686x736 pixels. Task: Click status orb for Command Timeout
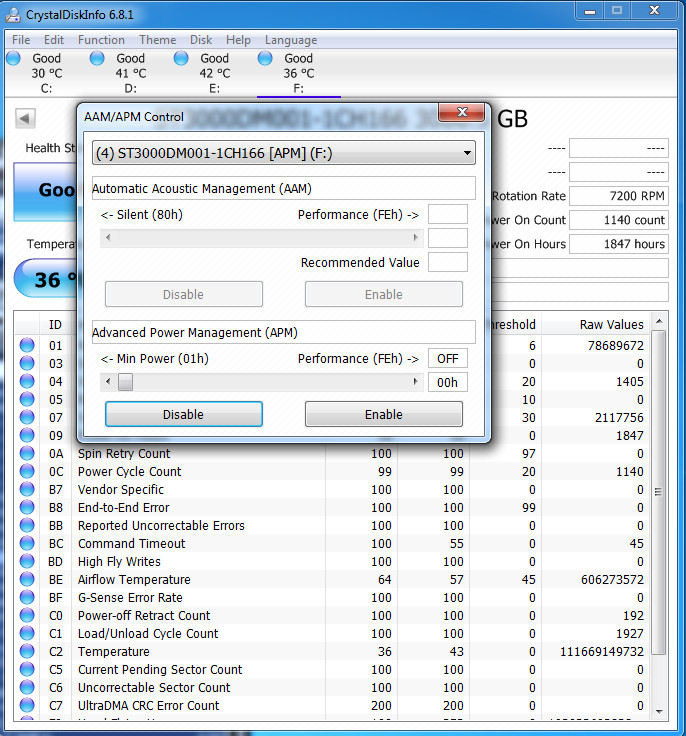(x=27, y=543)
